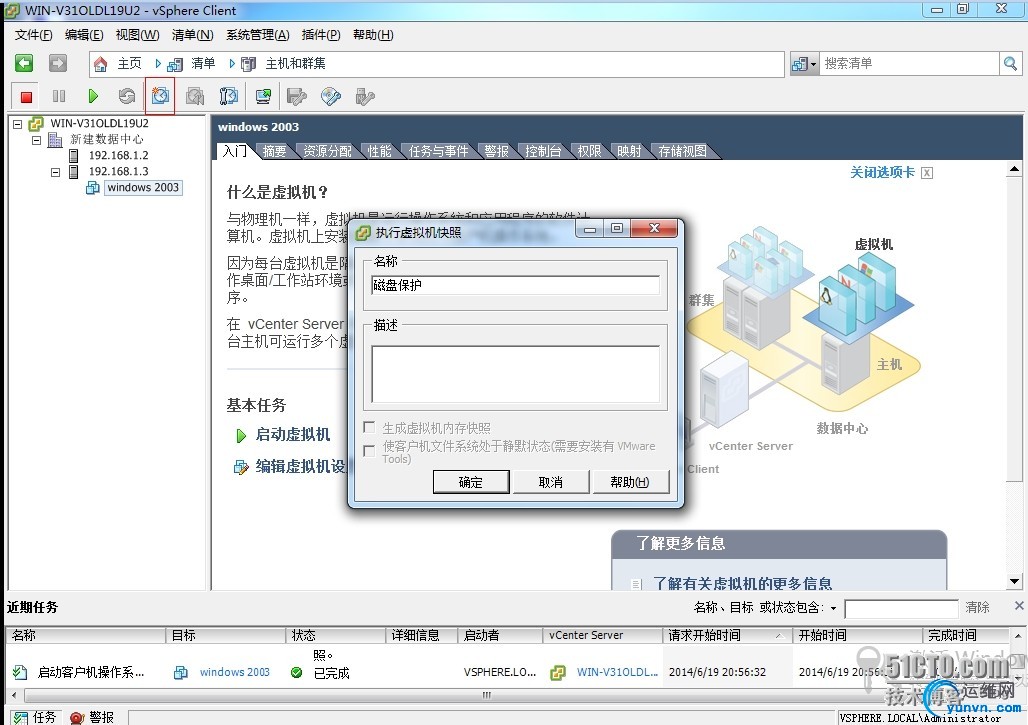Expand the arrow after 清单 breadcrumb
Screen dimensions: 1028x725
point(231,64)
